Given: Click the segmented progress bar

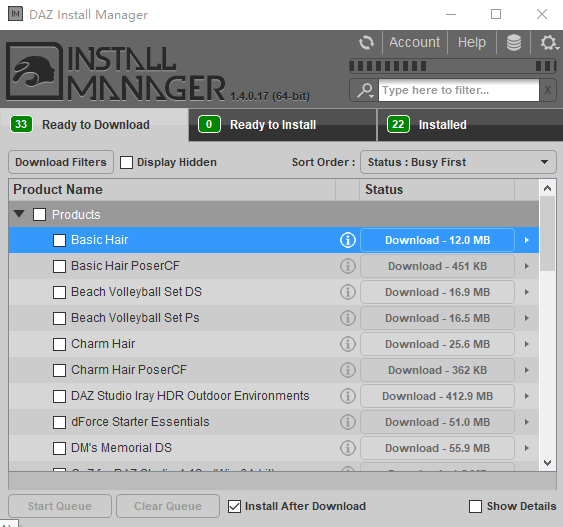Looking at the screenshot, I should point(453,66).
